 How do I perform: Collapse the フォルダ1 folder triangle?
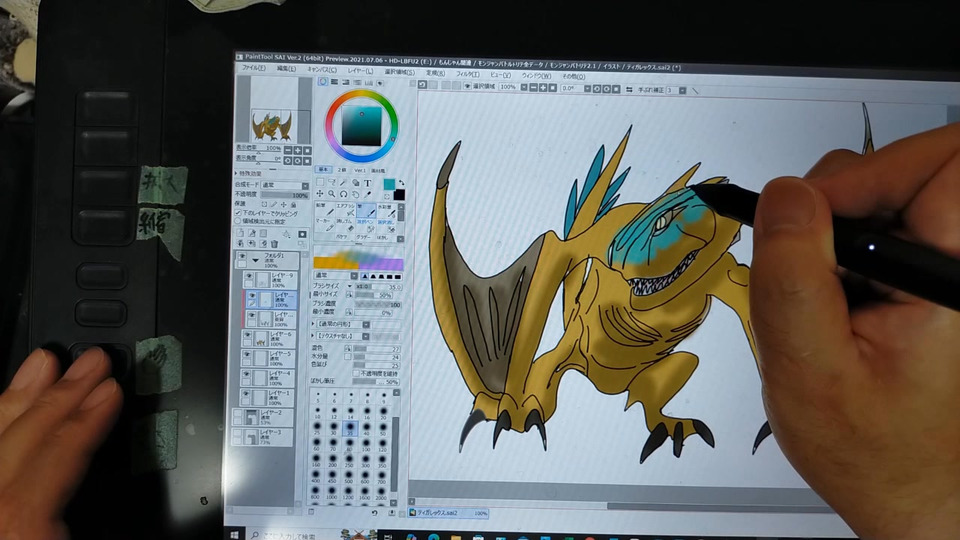(255, 260)
